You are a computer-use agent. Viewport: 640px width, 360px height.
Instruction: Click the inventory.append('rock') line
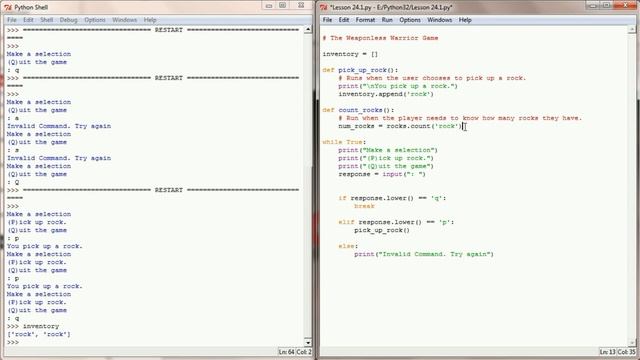[x=386, y=94]
